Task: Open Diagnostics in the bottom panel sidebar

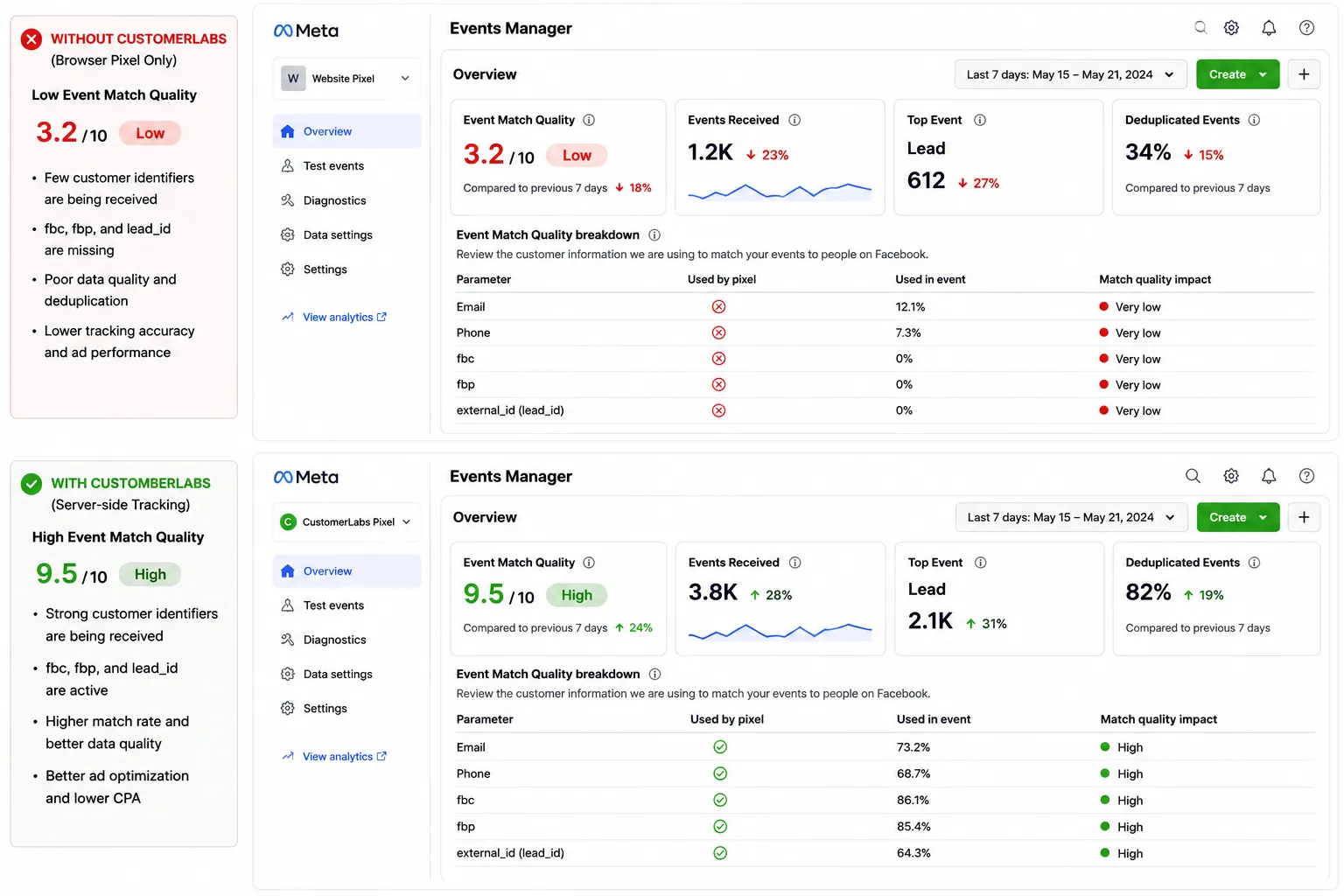Action: [x=332, y=640]
